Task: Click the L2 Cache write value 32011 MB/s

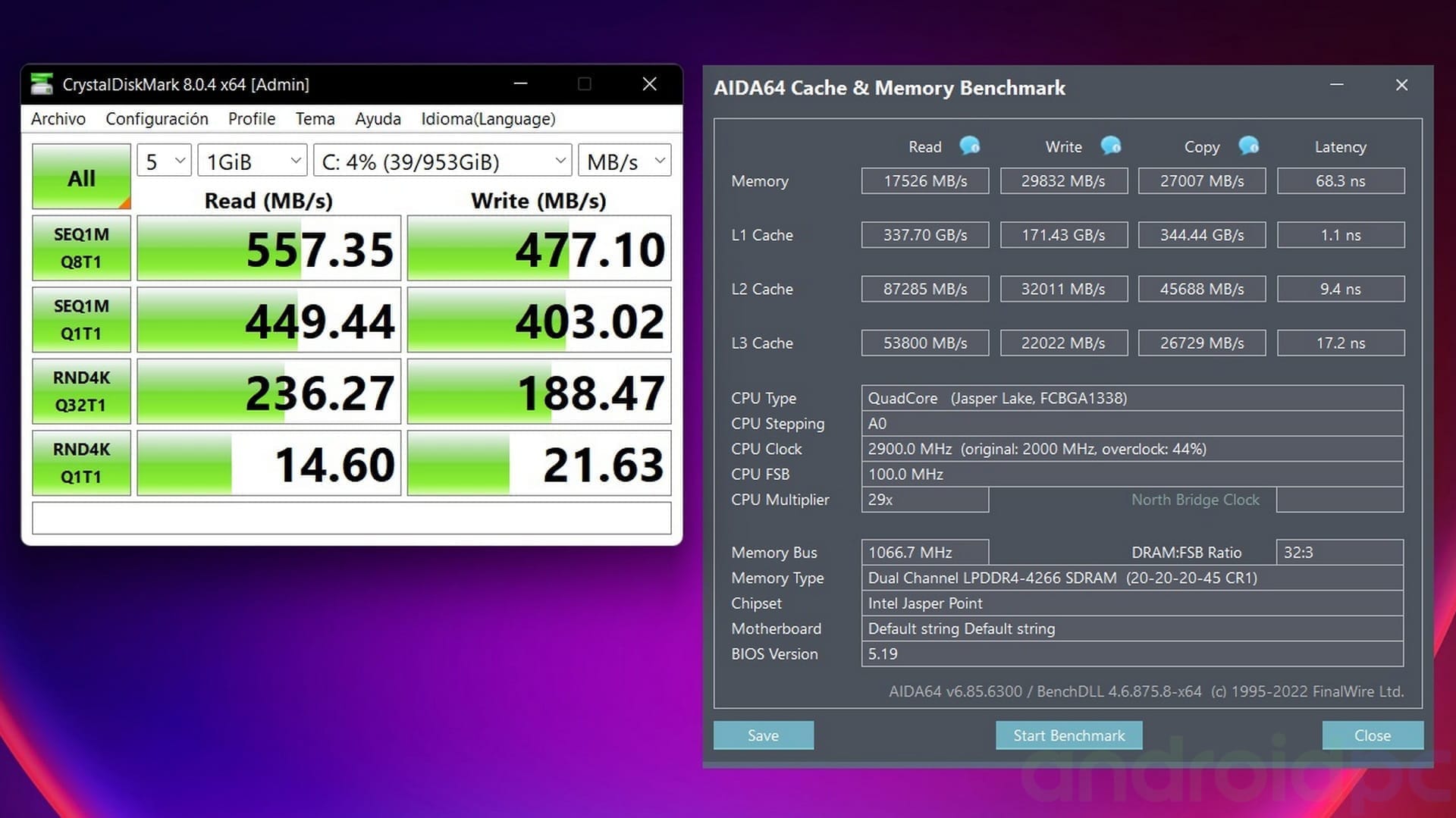Action: point(1064,289)
